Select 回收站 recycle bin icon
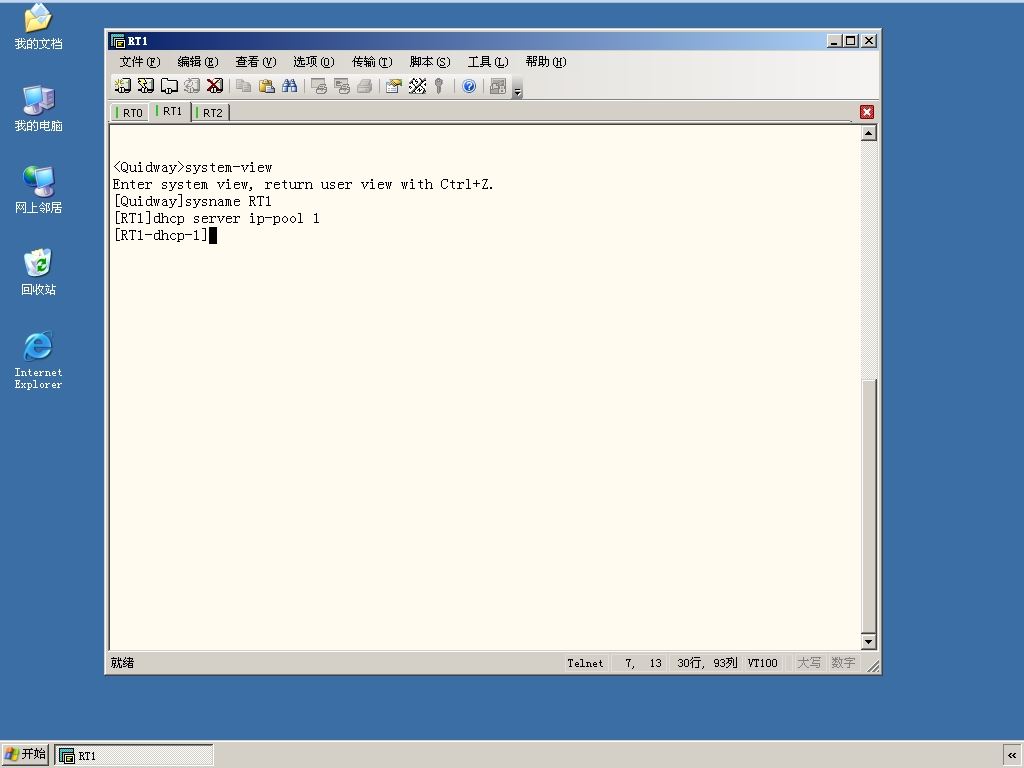 [39, 272]
